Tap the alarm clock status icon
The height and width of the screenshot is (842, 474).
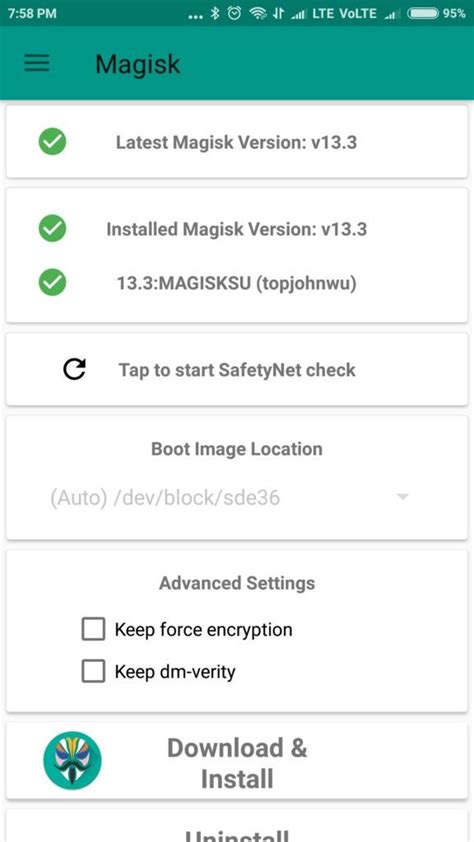tap(235, 13)
